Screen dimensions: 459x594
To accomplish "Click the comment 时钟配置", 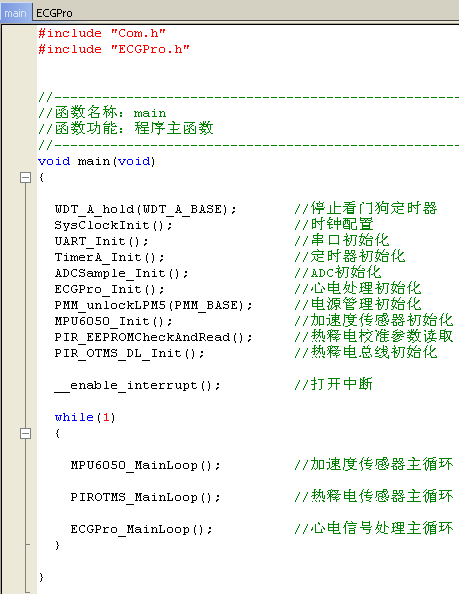I will tap(334, 224).
